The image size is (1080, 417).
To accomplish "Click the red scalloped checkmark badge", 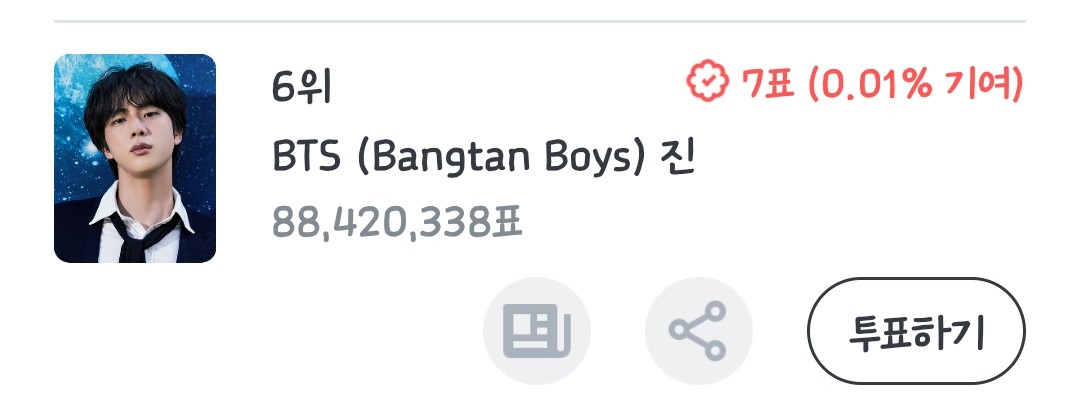I will tap(707, 81).
